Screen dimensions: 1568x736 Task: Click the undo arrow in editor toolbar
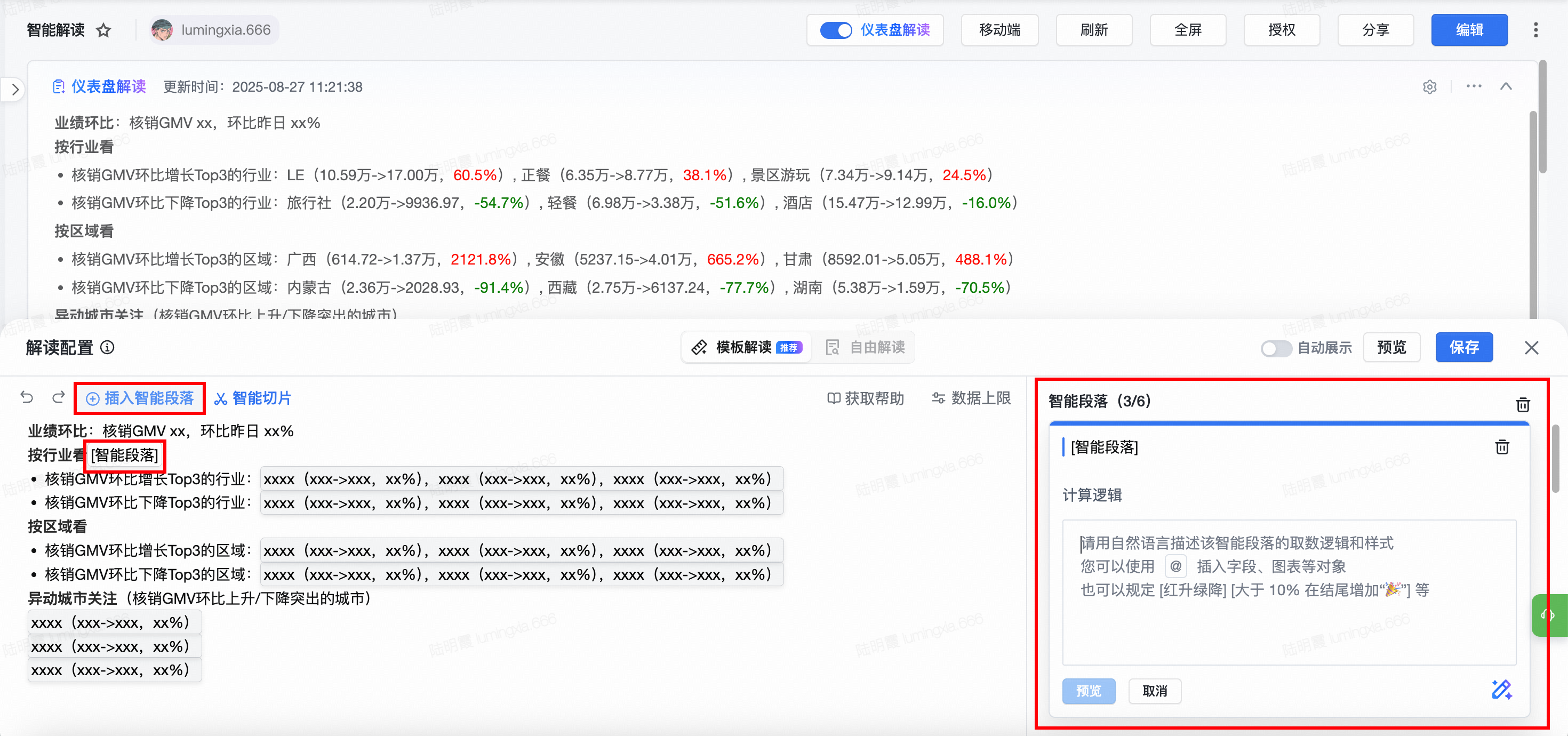tap(27, 397)
